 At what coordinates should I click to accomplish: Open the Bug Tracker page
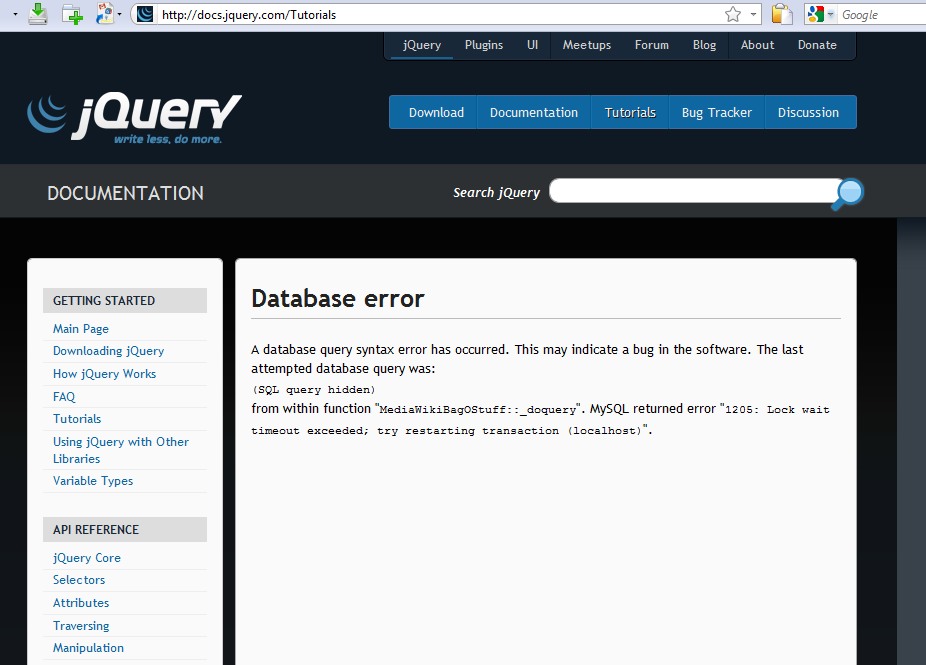[716, 113]
